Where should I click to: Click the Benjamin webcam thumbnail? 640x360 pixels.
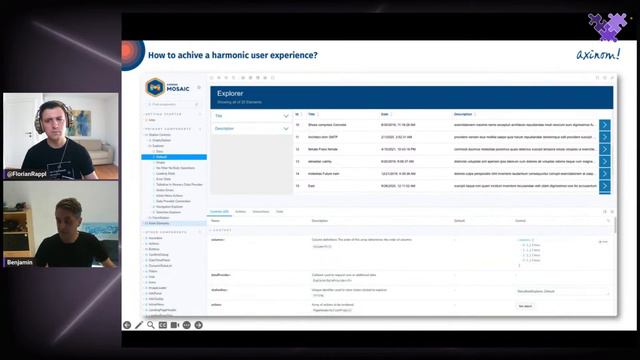61,225
